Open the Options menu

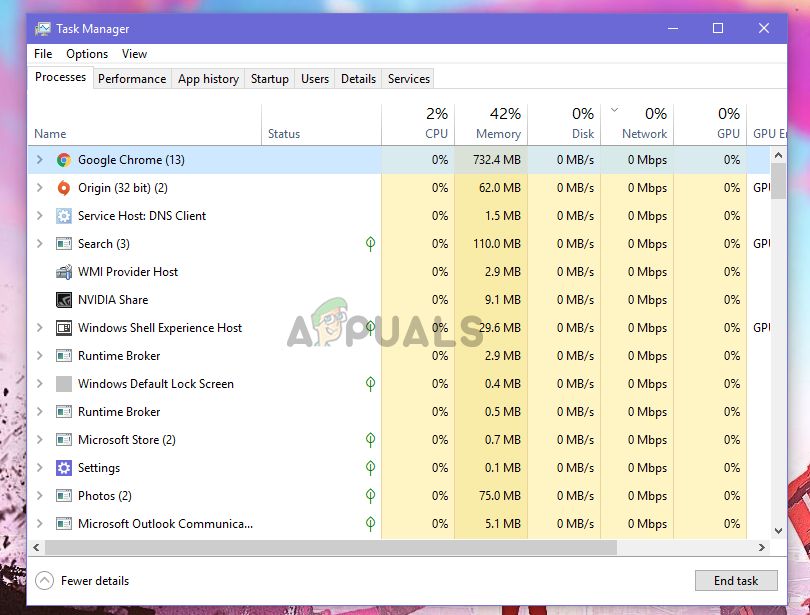click(x=87, y=54)
